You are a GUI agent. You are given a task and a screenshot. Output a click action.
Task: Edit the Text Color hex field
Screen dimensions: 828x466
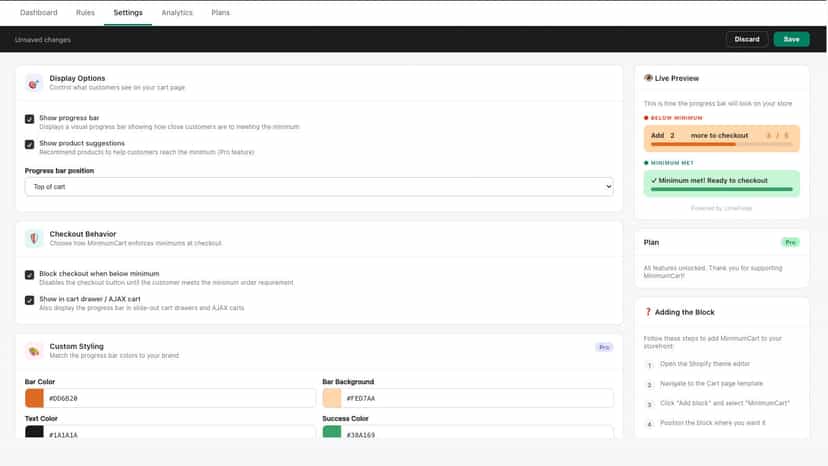(180, 433)
